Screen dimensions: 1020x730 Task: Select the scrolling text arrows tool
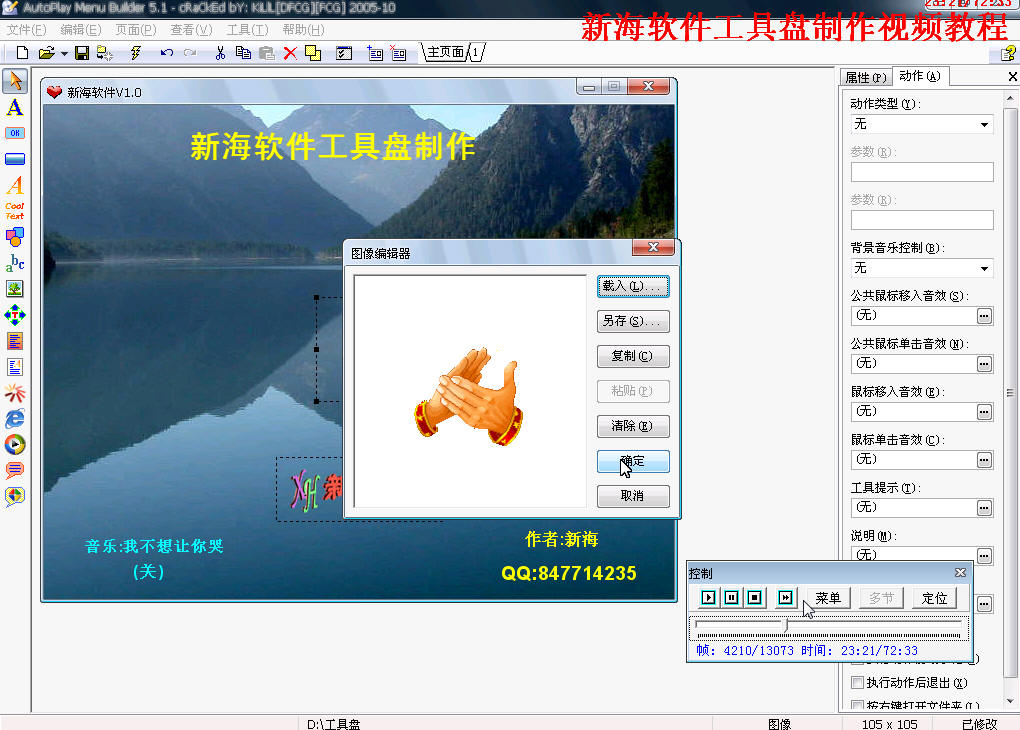[x=15, y=315]
